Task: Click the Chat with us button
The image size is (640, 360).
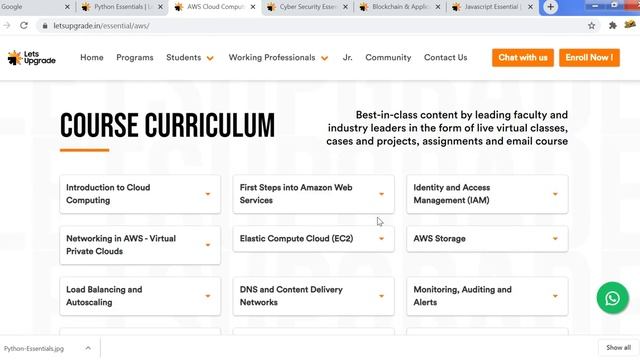Action: [522, 58]
